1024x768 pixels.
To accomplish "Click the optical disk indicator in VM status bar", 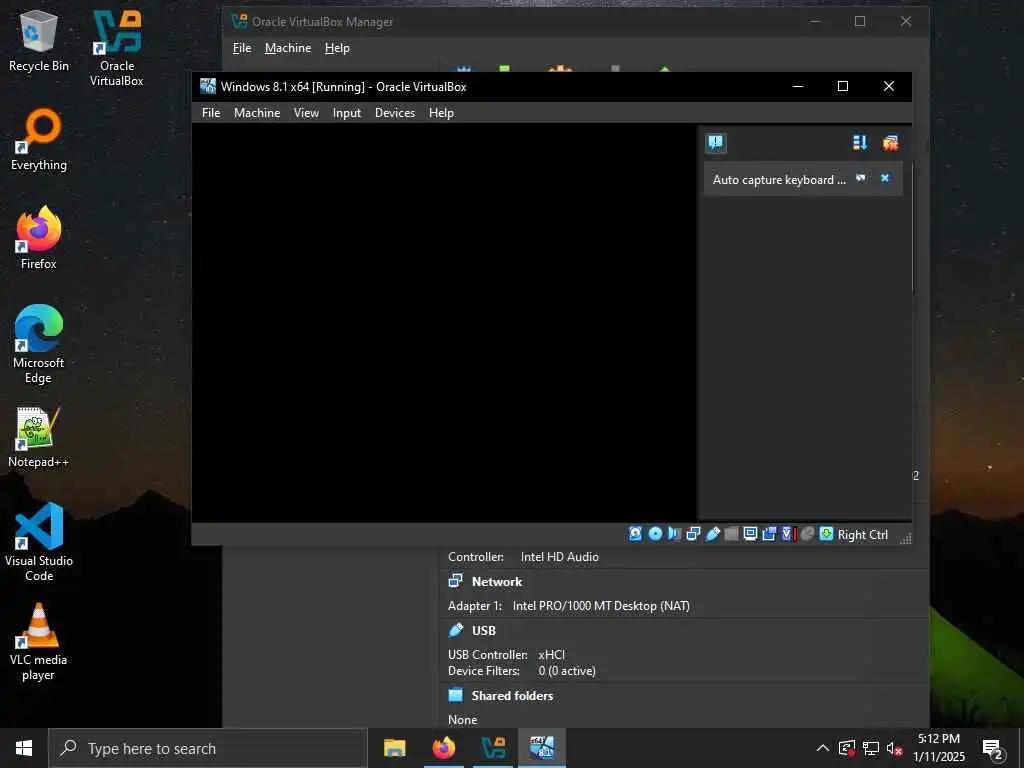I will (655, 534).
